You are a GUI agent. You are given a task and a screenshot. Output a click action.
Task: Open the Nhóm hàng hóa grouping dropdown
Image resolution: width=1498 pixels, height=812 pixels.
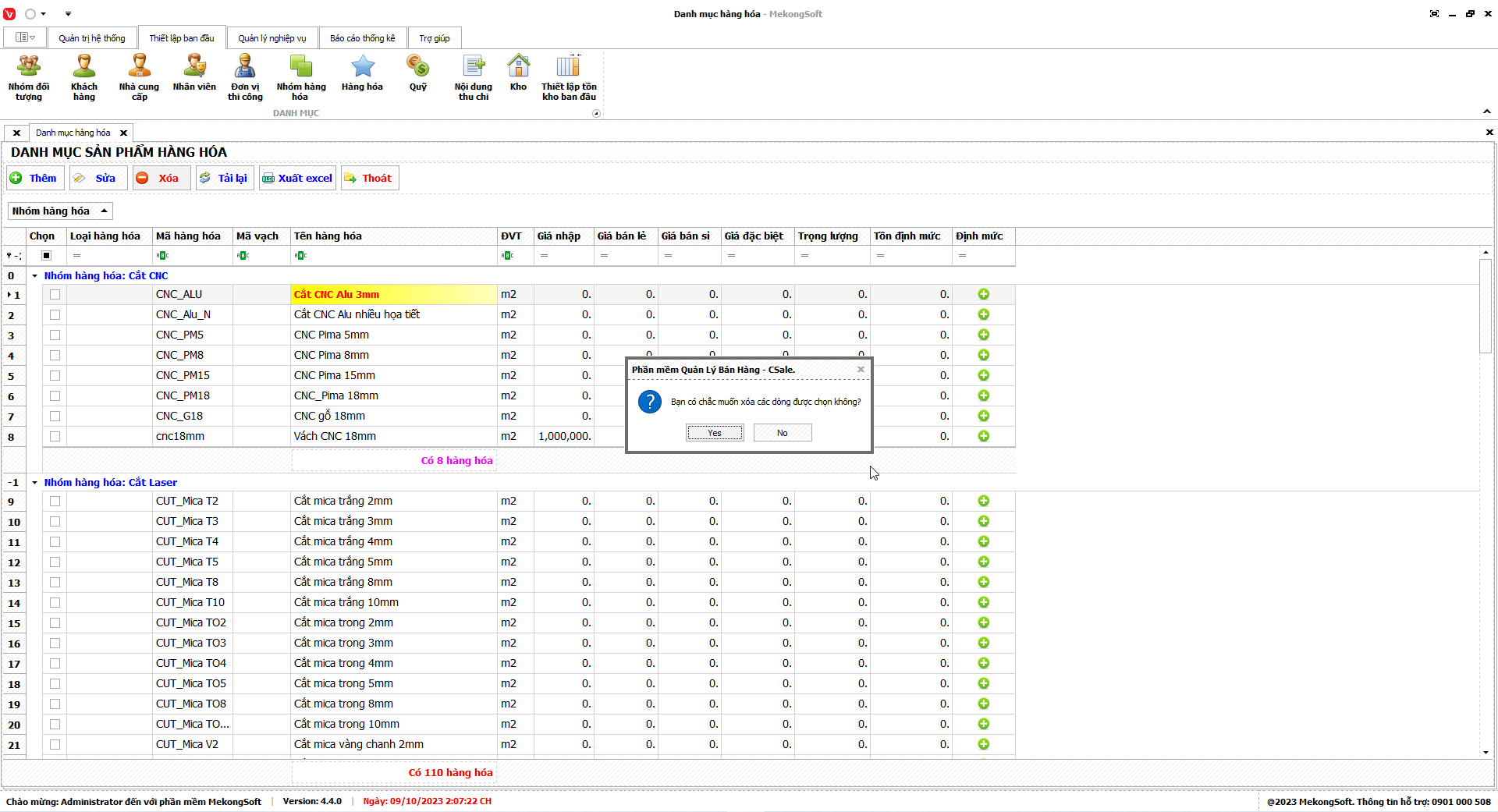(59, 211)
